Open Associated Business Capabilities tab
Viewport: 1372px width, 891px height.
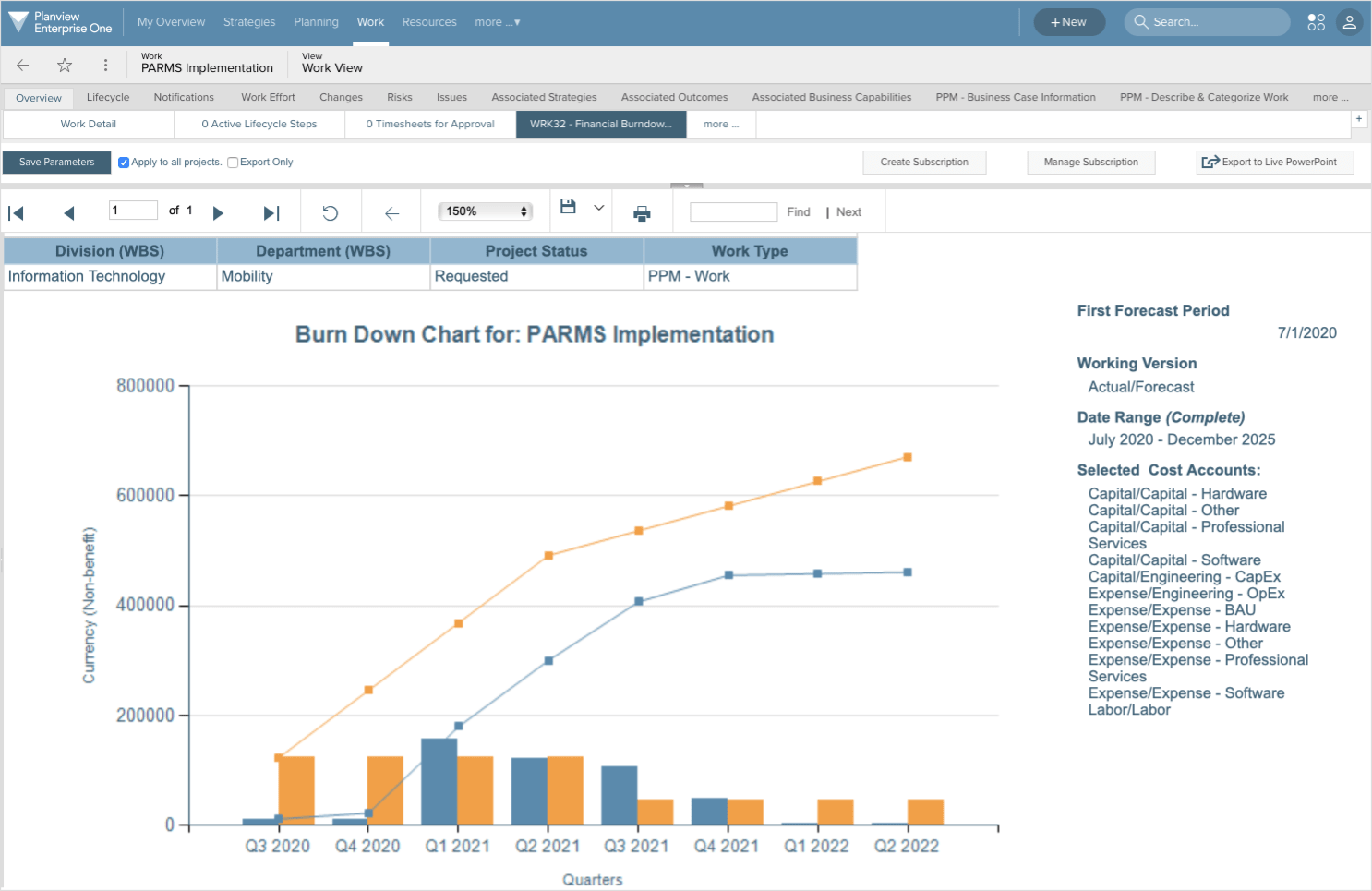831,97
